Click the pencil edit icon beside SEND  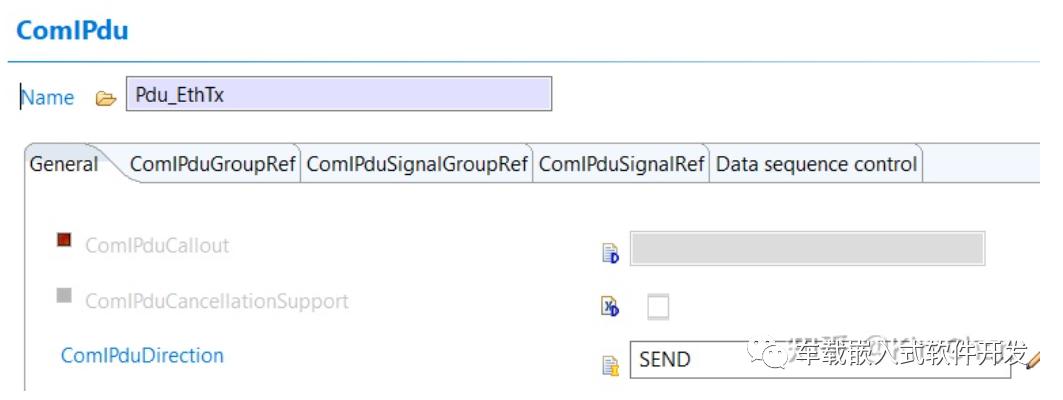(1033, 359)
